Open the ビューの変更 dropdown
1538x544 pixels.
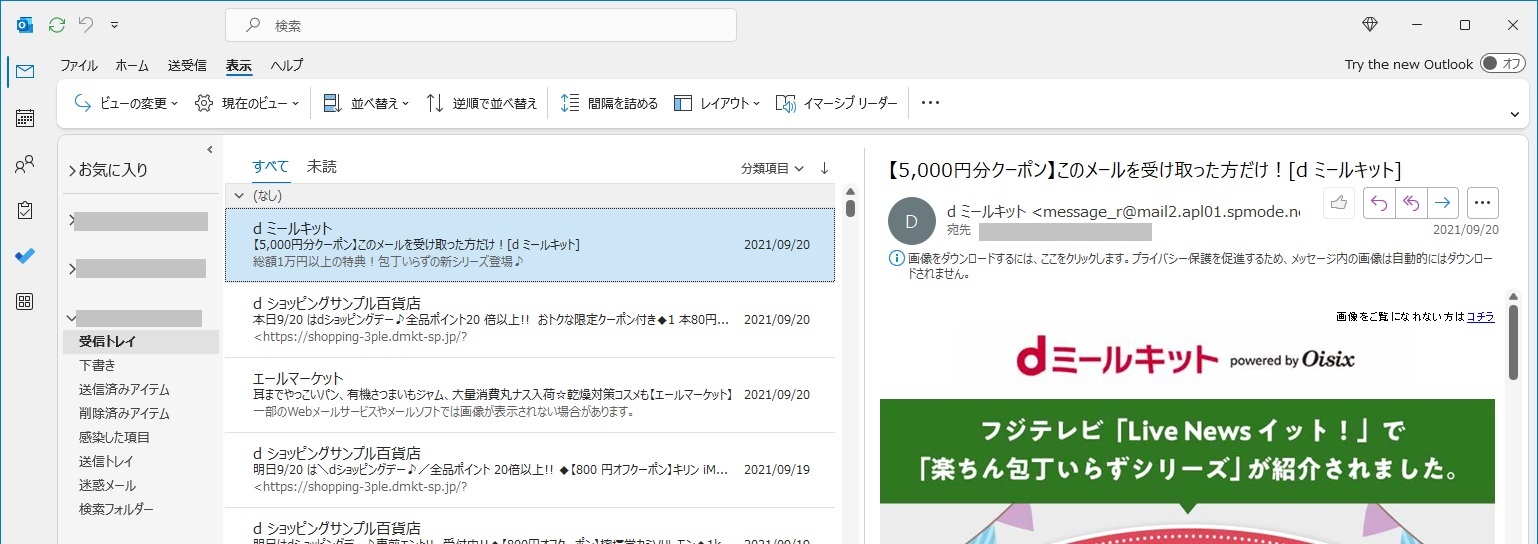point(126,103)
